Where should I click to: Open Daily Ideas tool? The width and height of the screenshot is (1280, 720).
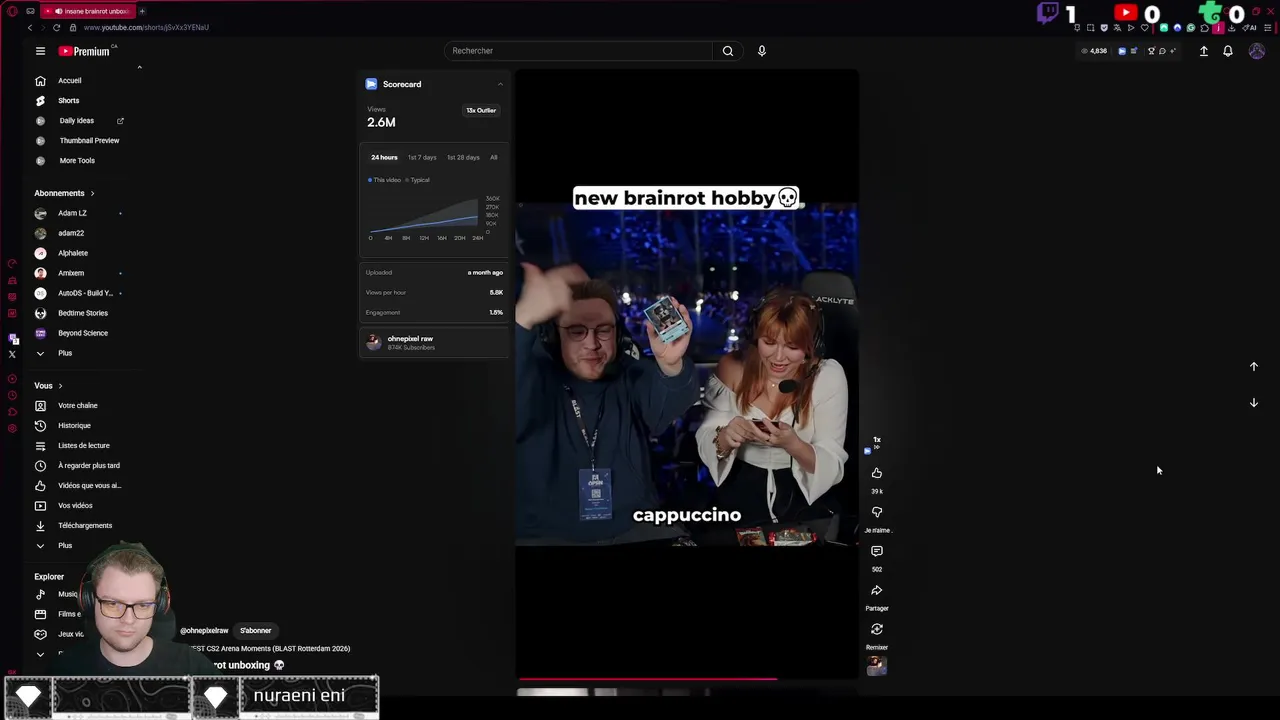pos(77,121)
